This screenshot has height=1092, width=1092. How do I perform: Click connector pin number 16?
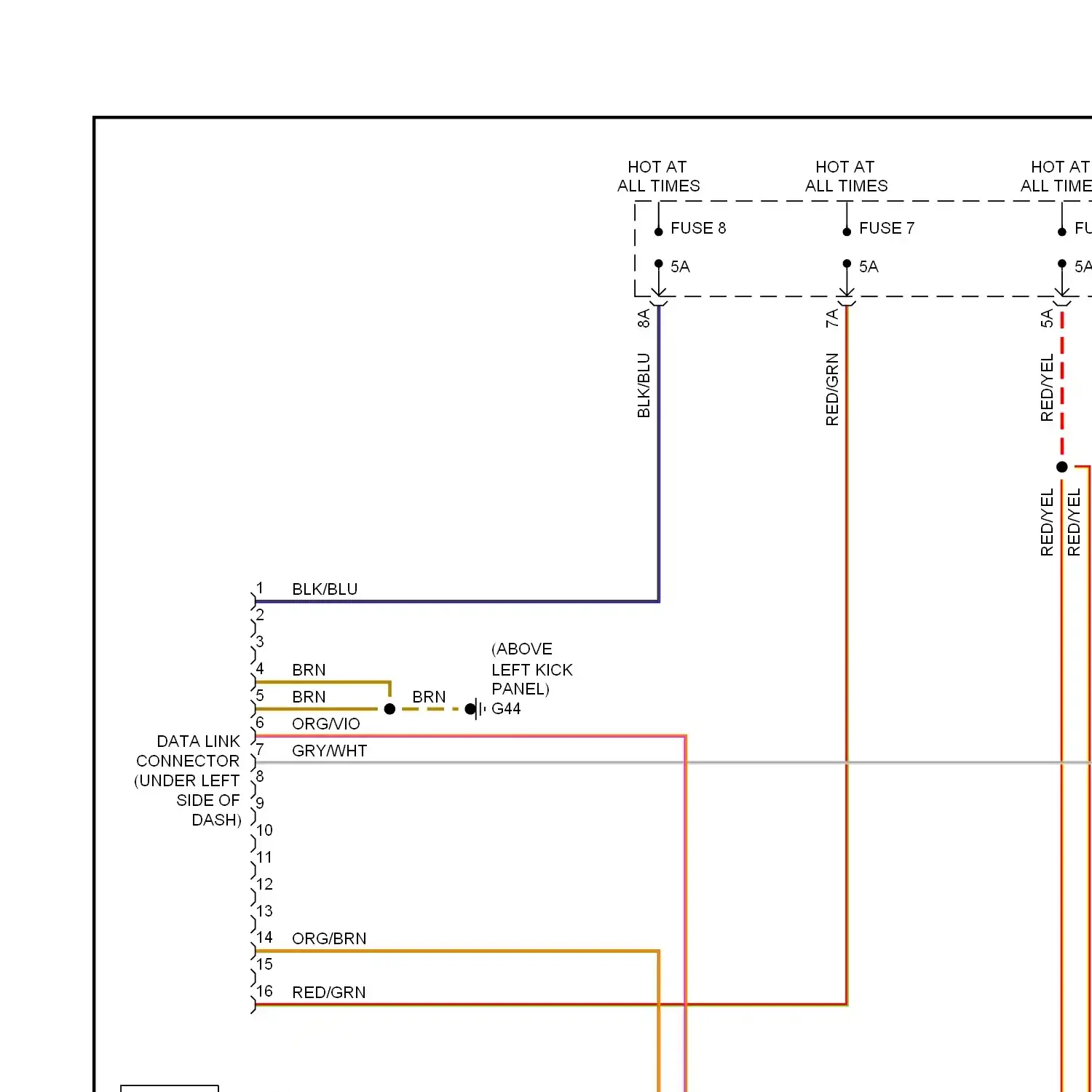[x=264, y=991]
